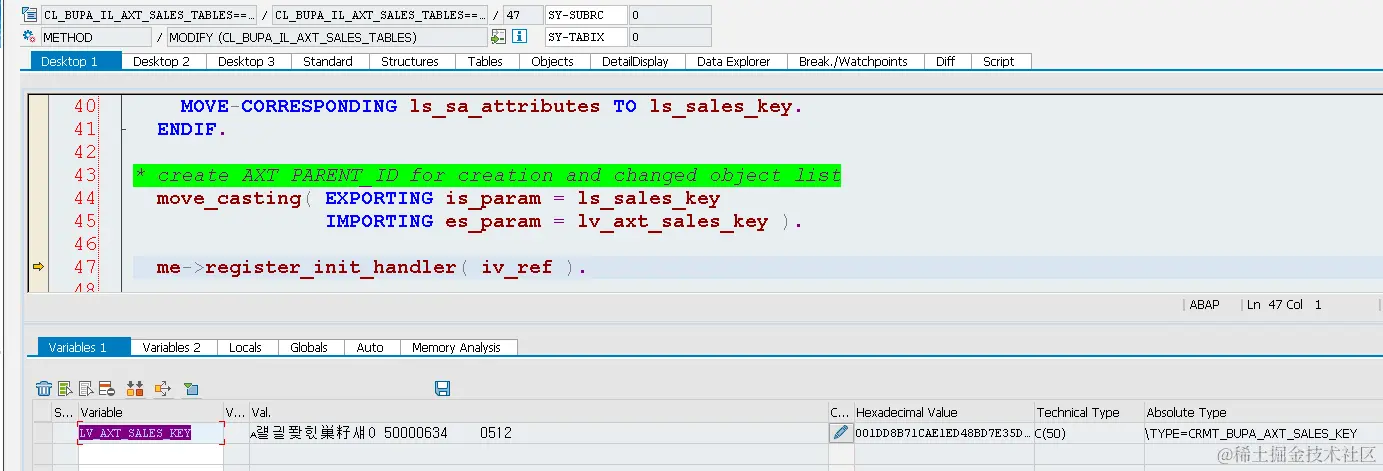Click the orange branching arrow icon in the Variables toolbar

point(163,388)
